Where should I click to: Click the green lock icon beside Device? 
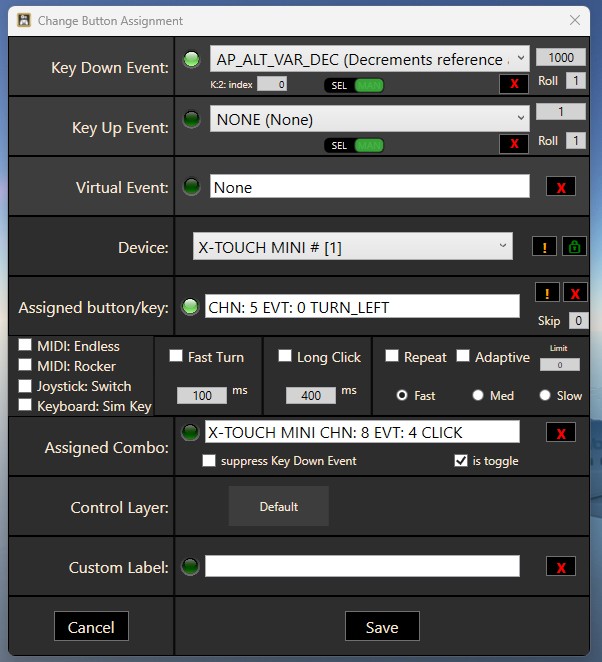click(x=575, y=247)
